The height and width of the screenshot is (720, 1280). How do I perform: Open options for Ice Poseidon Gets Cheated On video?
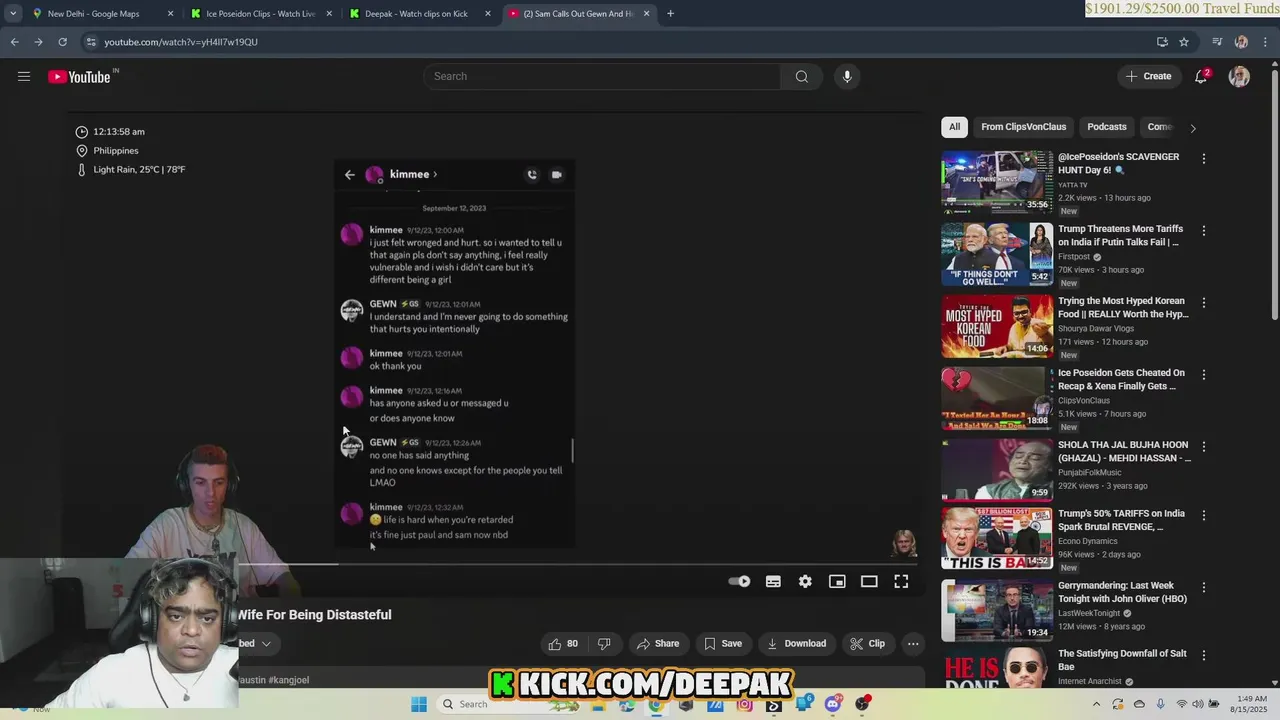tap(1203, 375)
